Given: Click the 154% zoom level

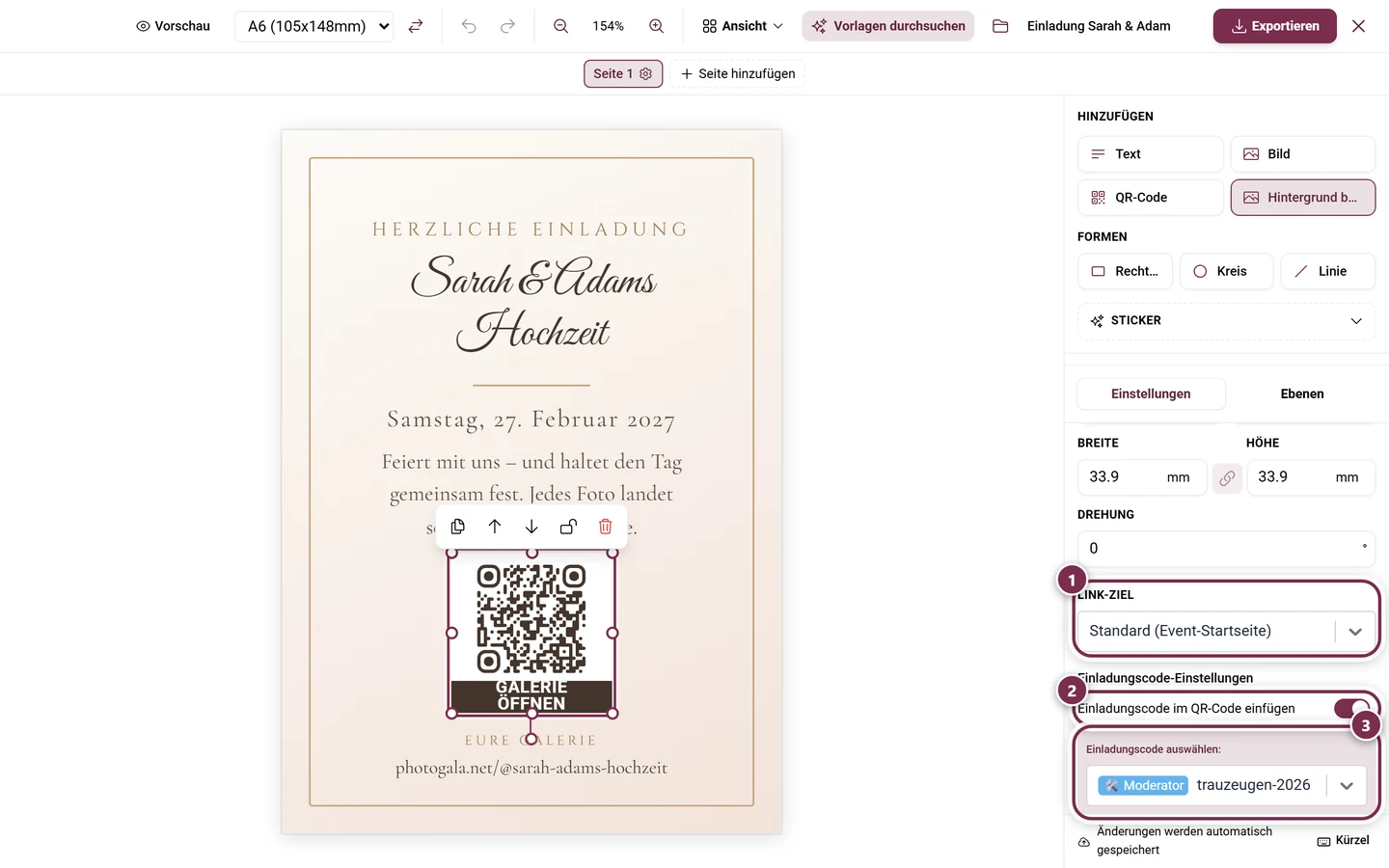Looking at the screenshot, I should tap(608, 26).
